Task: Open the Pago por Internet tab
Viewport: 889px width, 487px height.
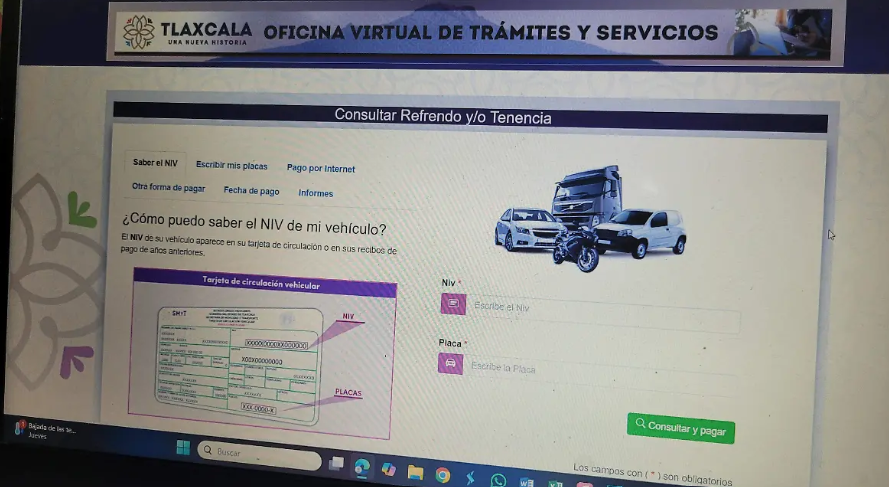Action: pos(321,168)
